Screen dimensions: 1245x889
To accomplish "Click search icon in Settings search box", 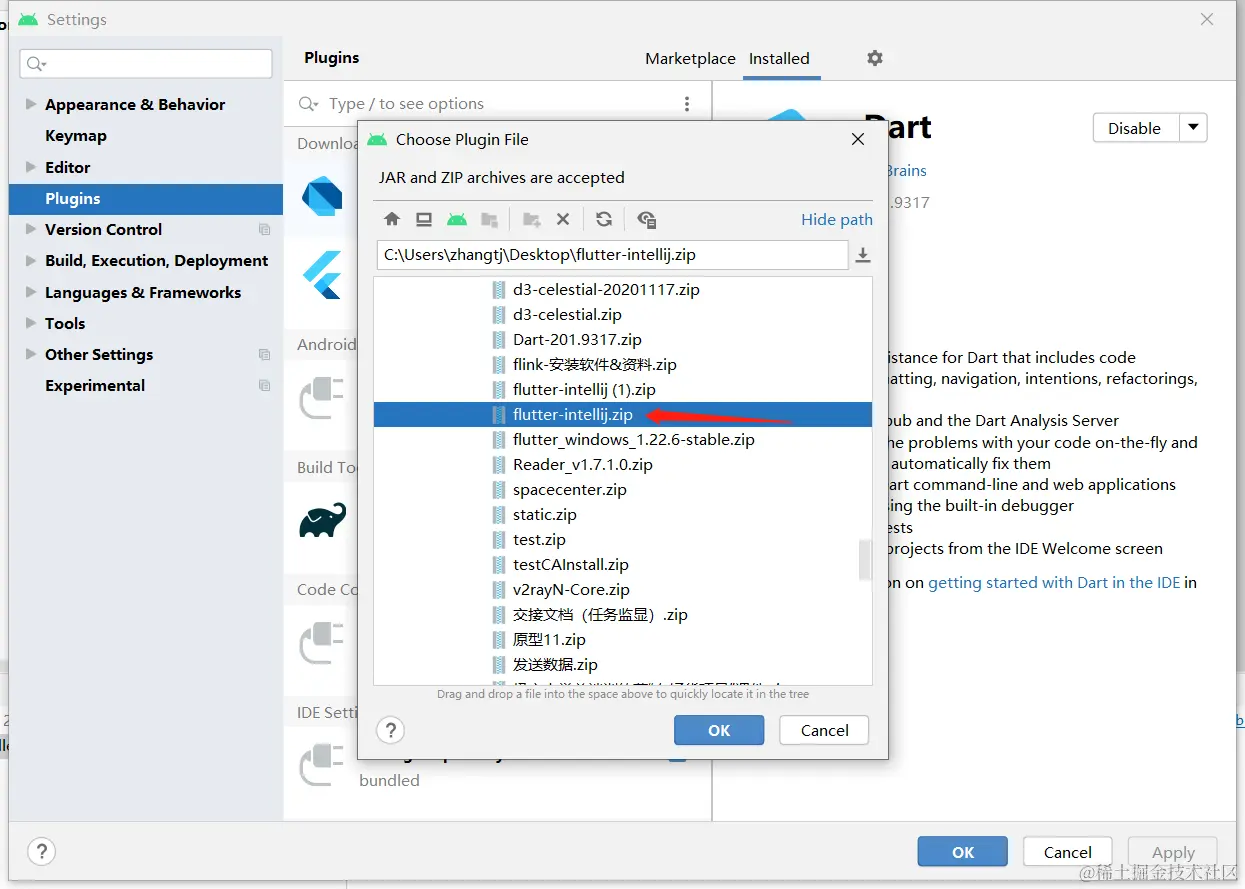I will point(36,64).
